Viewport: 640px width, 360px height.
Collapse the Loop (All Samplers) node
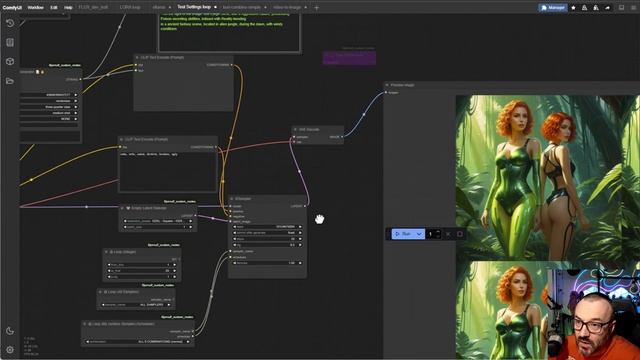tap(100, 292)
